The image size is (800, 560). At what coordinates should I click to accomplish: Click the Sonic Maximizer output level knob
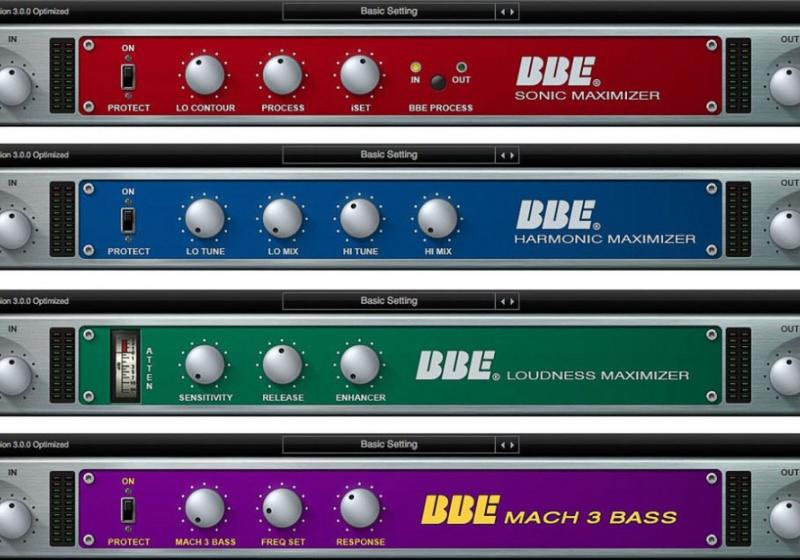(x=786, y=86)
